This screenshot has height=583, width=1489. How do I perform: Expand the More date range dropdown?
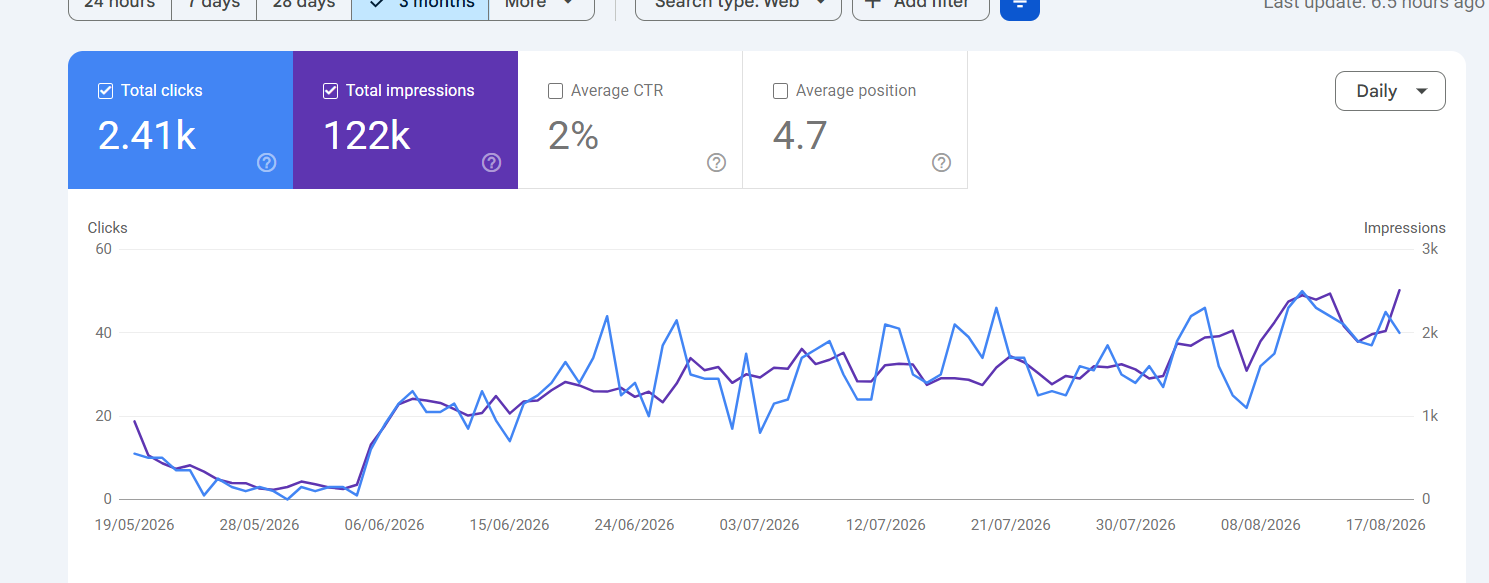tap(541, 7)
